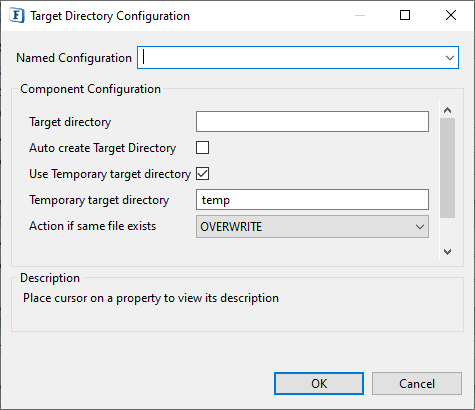Image resolution: width=475 pixels, height=410 pixels.
Task: Click the 'Component Configuration' group heading
Action: click(x=90, y=89)
